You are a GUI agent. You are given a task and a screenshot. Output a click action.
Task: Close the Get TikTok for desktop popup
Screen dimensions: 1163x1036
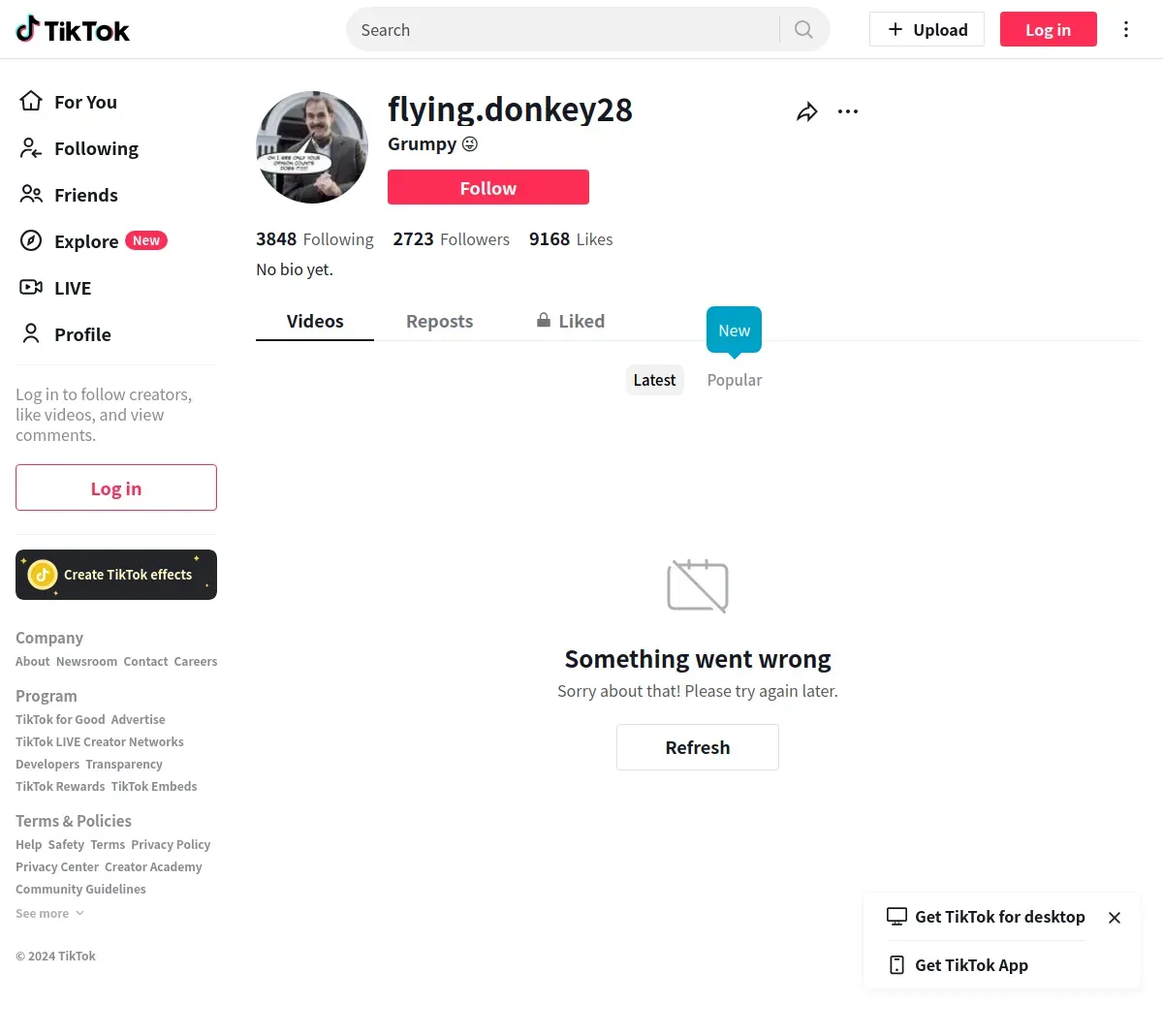[1115, 918]
